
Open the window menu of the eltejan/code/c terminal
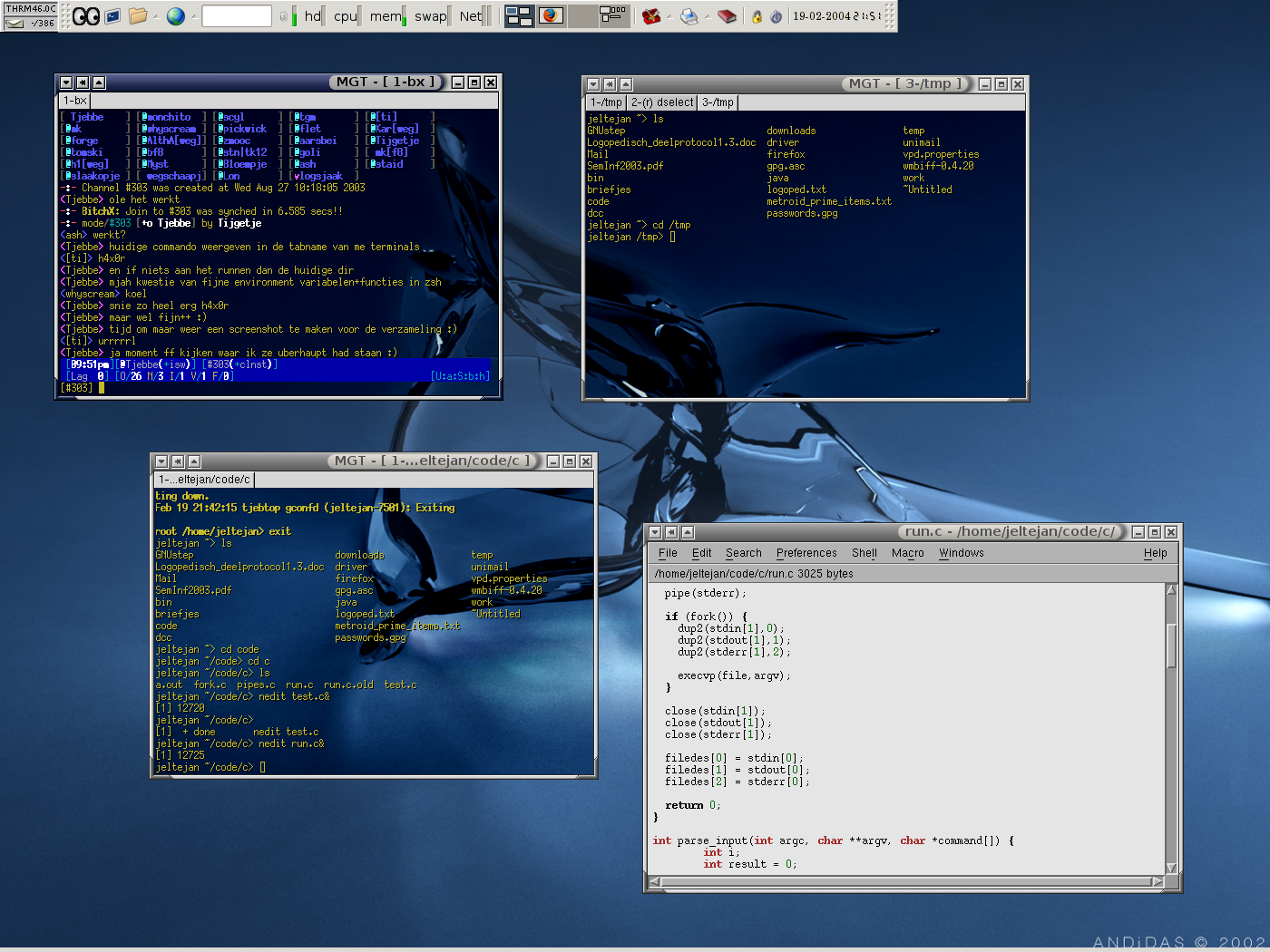(x=161, y=461)
